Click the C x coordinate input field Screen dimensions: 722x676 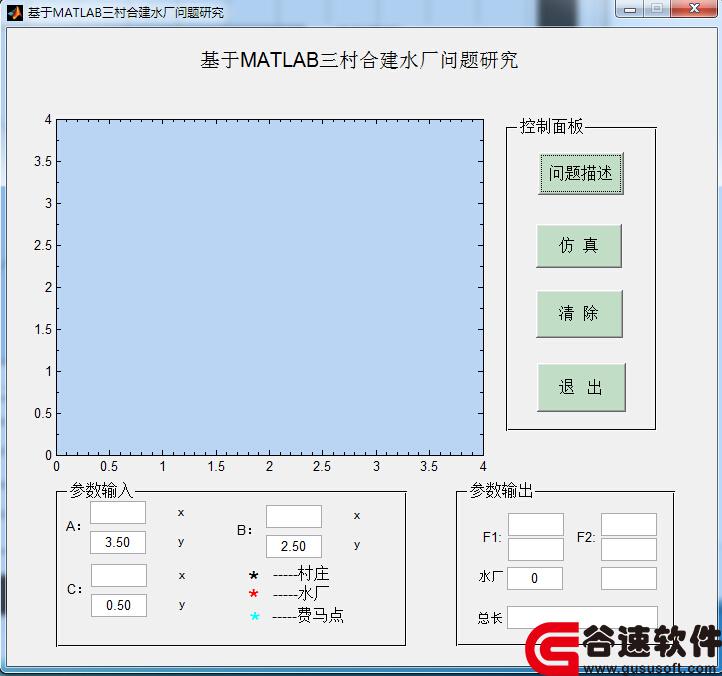coord(119,576)
